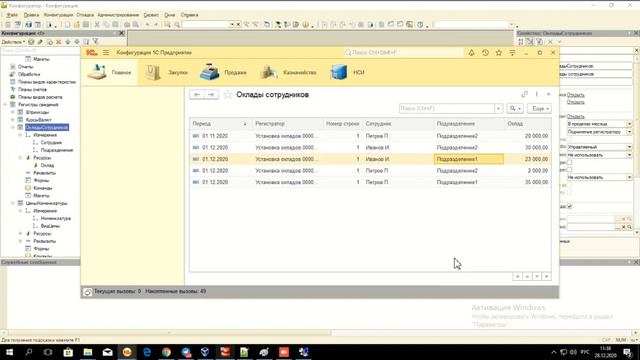The width and height of the screenshot is (640, 360).
Task: Click the list search field Ctrl+F
Action: [447, 109]
